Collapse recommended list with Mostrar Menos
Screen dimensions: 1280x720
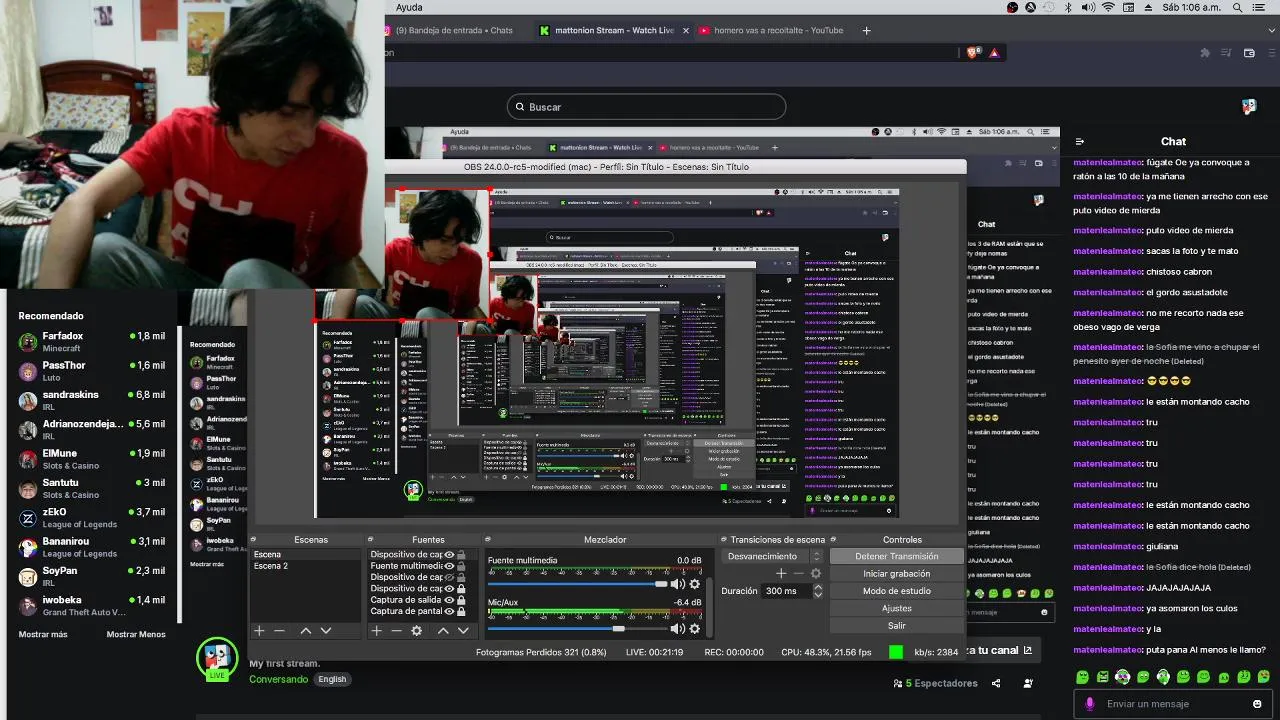[136, 634]
